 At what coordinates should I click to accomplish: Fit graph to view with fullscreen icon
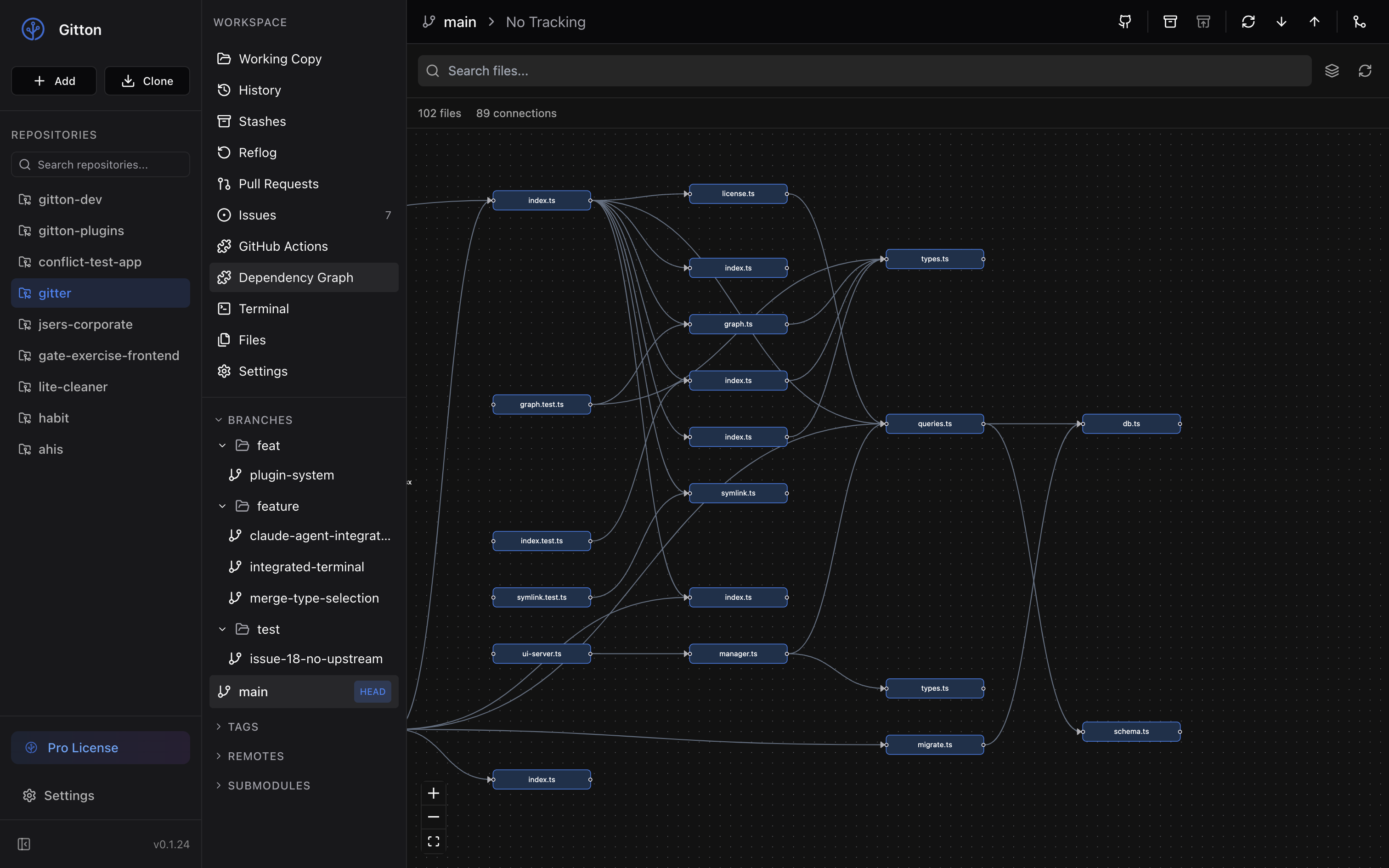(433, 841)
